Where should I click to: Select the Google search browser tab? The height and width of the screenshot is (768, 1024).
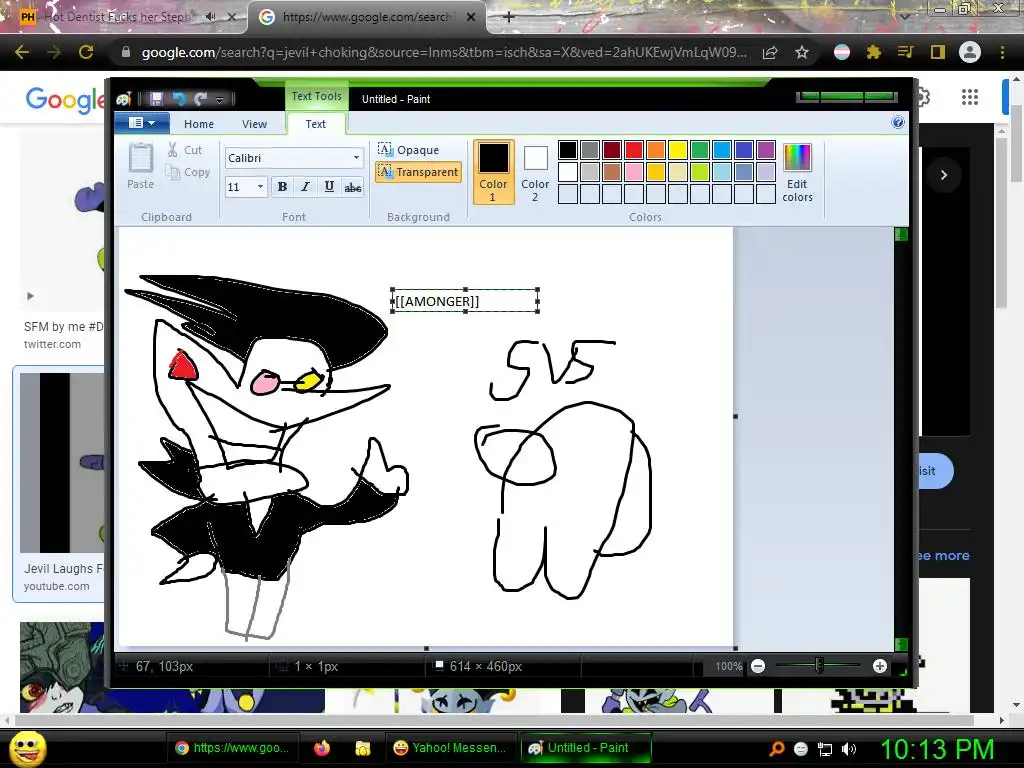[366, 18]
